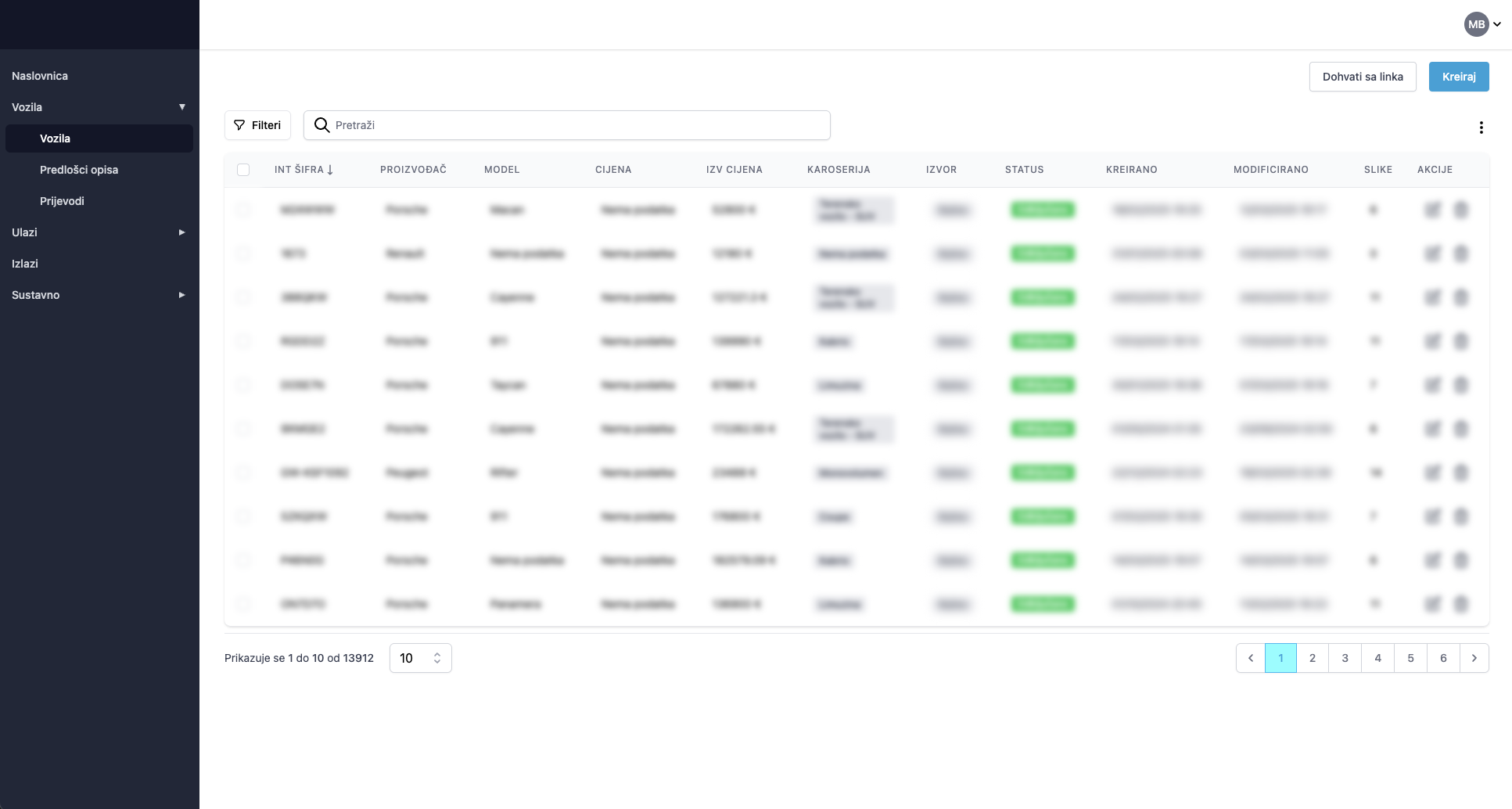Focus the Pretraži search field
This screenshot has height=809, width=1512.
click(579, 125)
